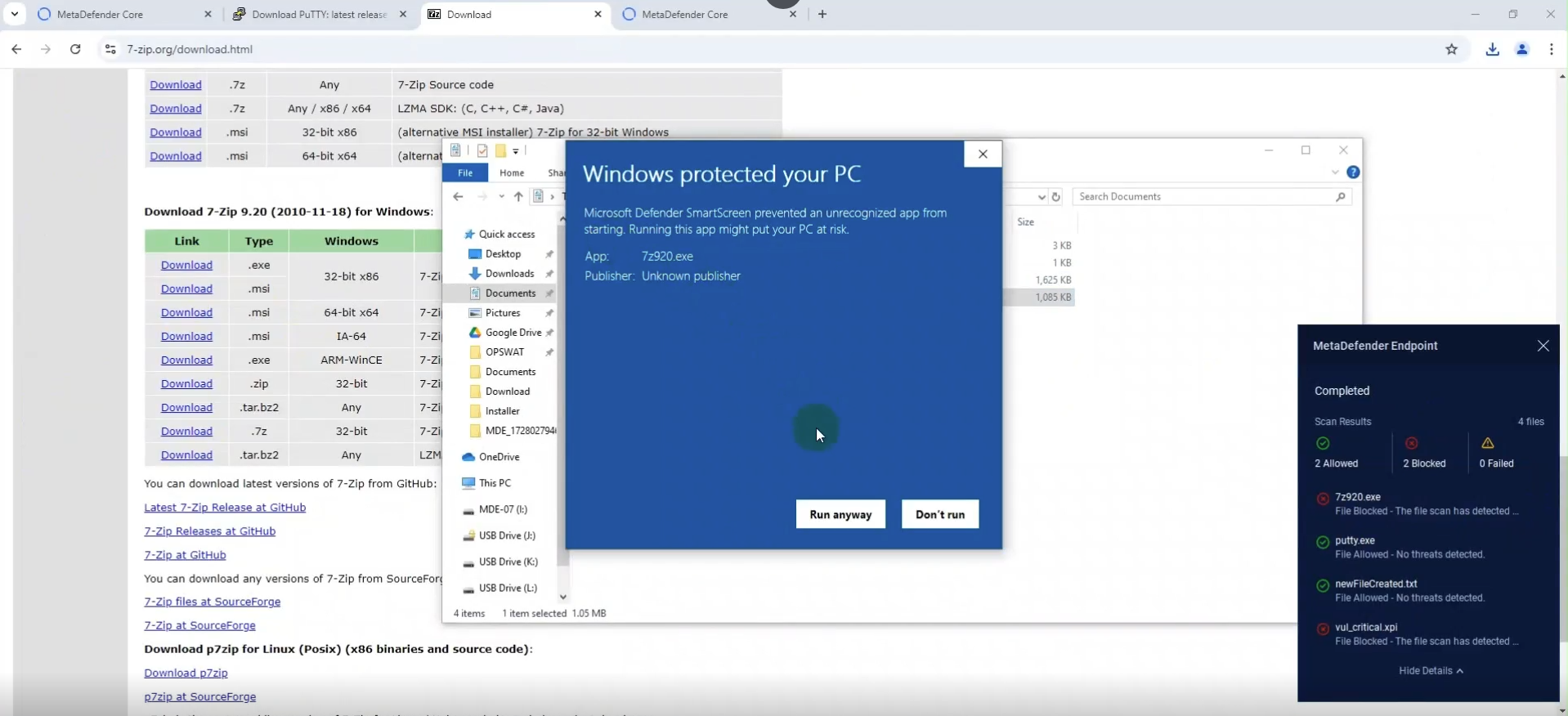The height and width of the screenshot is (716, 1568).
Task: Bookmark this page with the star
Action: 1452,49
